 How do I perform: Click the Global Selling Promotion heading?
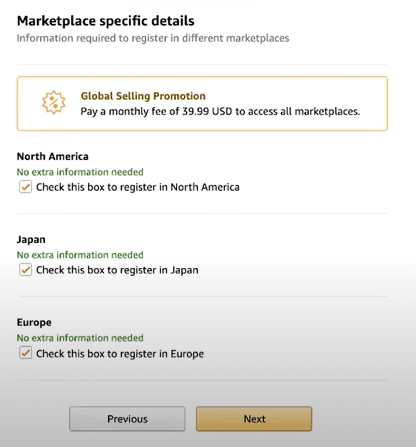tap(143, 96)
